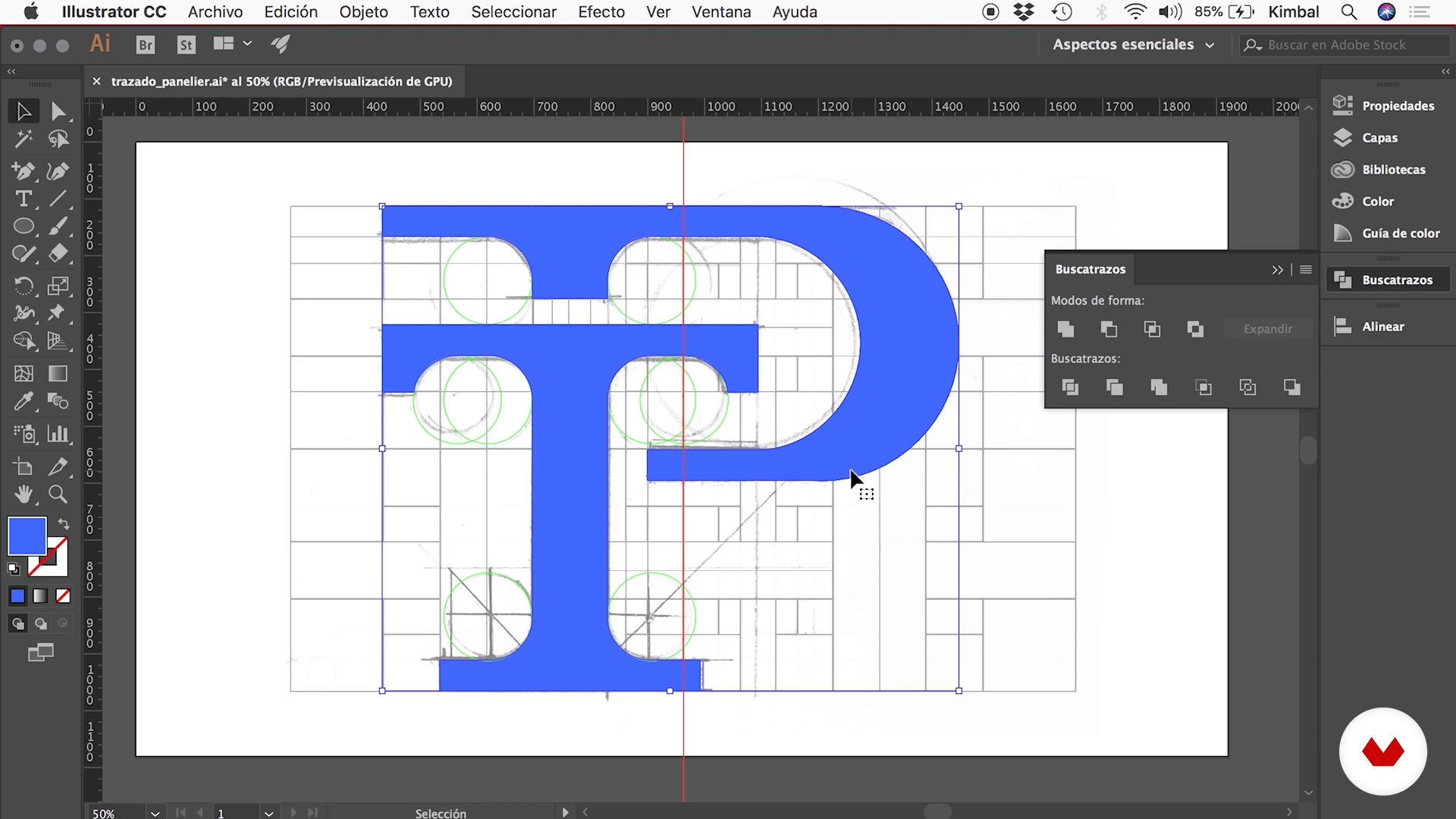The width and height of the screenshot is (1456, 819).
Task: Choose the Magic Wand tool
Action: point(24,140)
